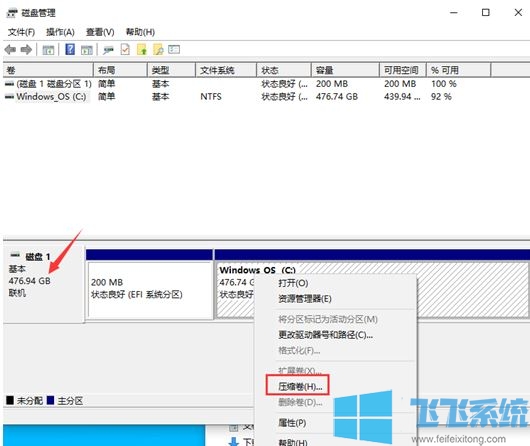
Task: Click the checkmark document toolbar icon
Action: (x=125, y=50)
